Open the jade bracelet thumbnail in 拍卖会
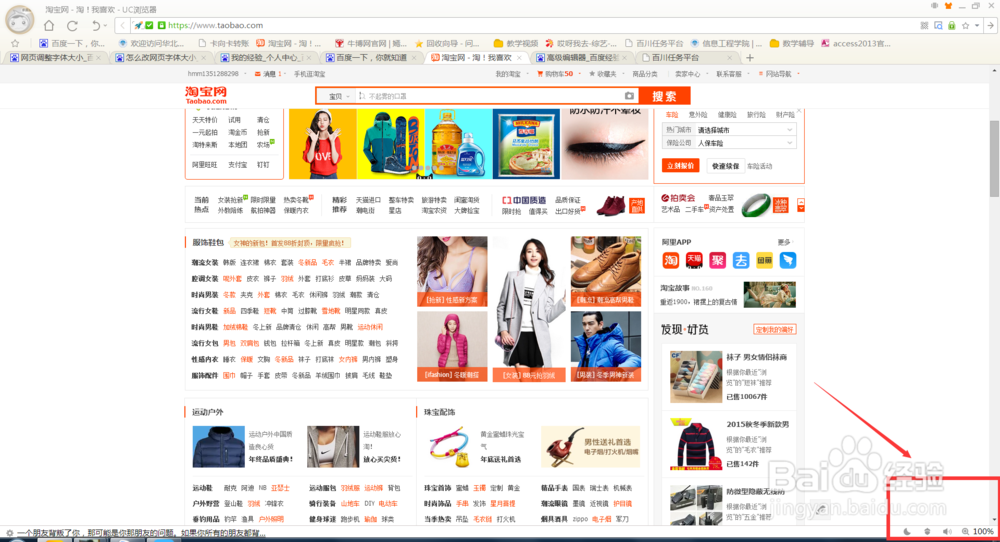 [756, 205]
